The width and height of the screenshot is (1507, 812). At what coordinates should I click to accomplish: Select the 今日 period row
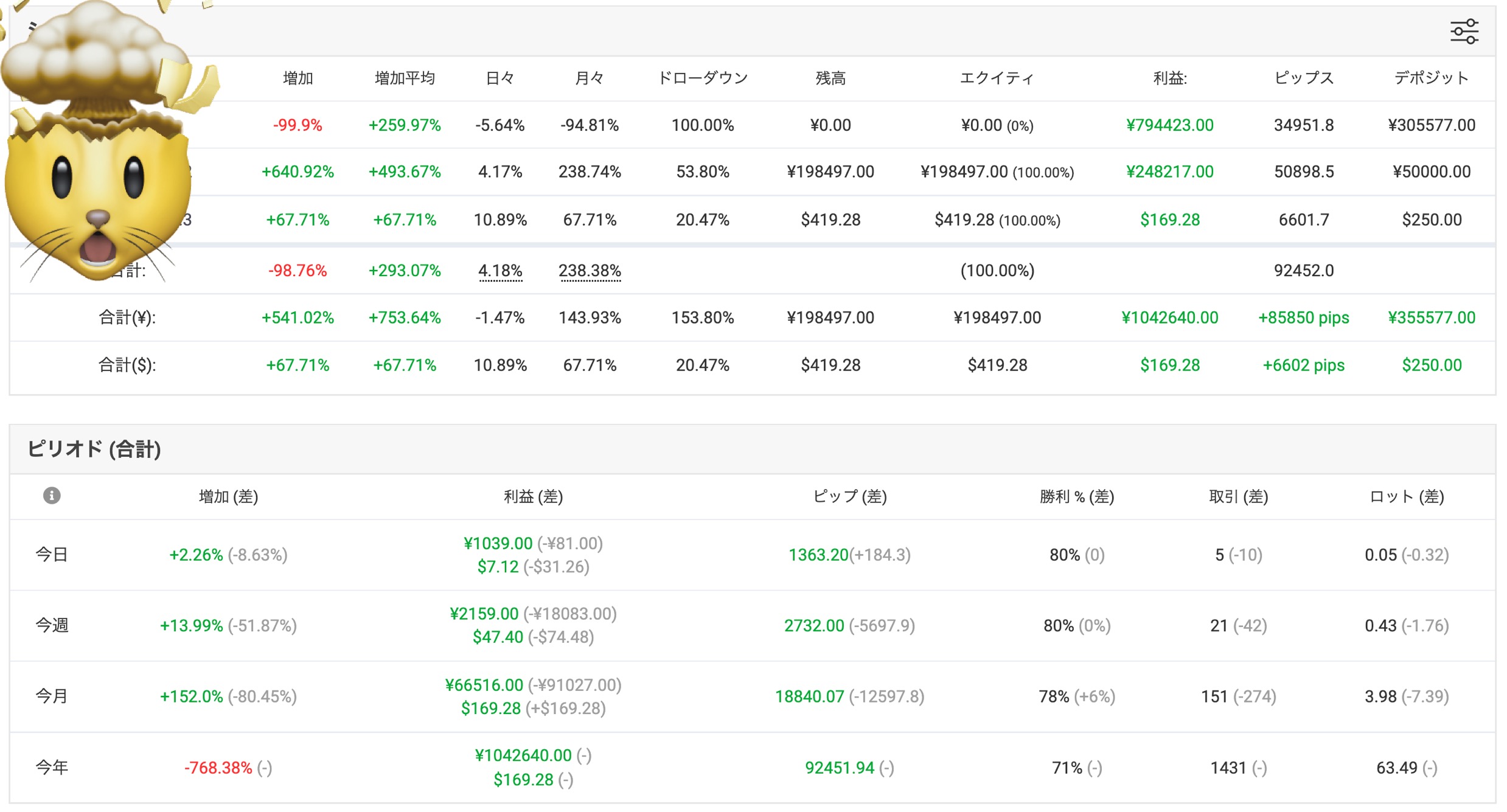click(753, 555)
